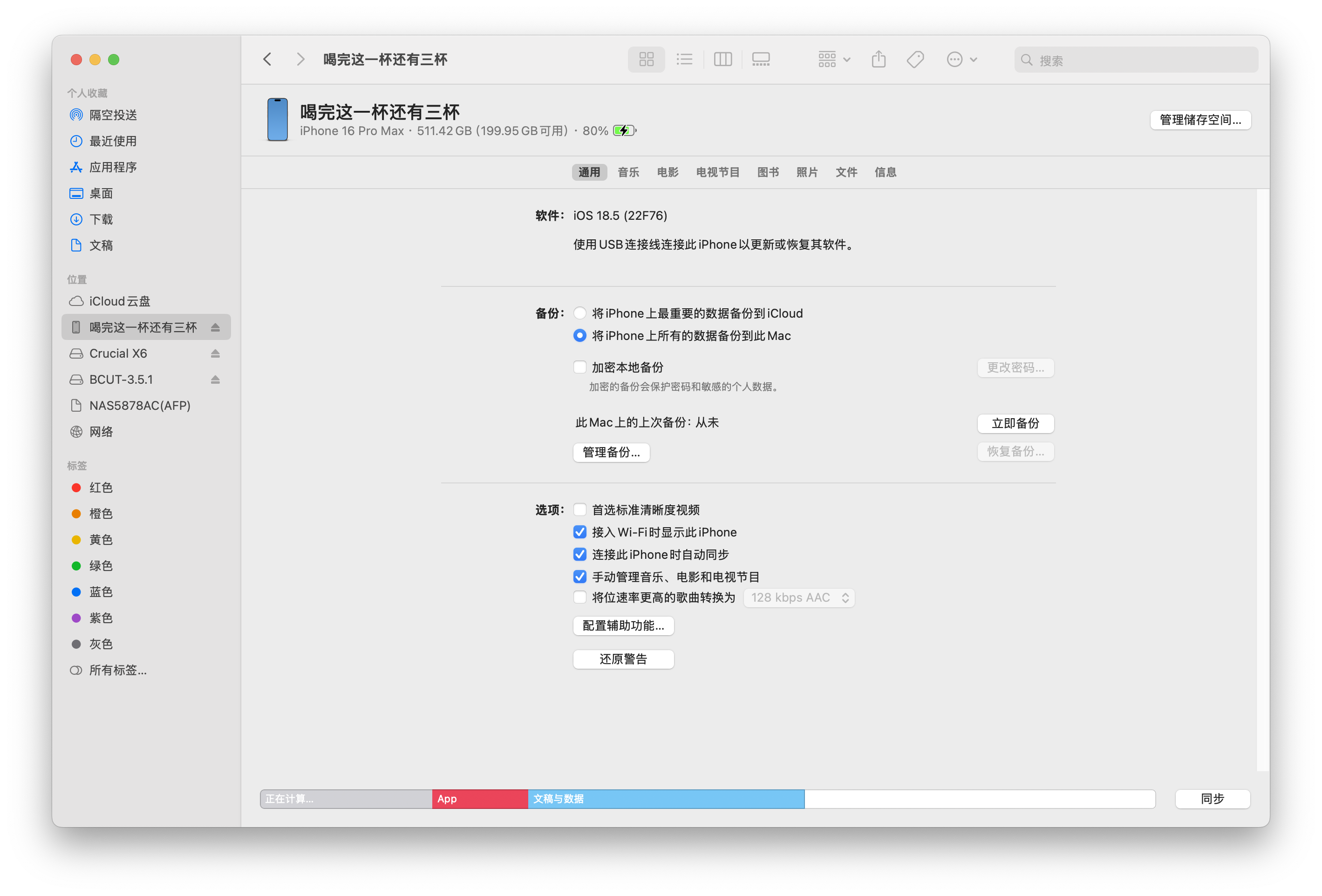Enable 加密本地备份 checkbox
Screen dimensions: 1322x896
579,367
